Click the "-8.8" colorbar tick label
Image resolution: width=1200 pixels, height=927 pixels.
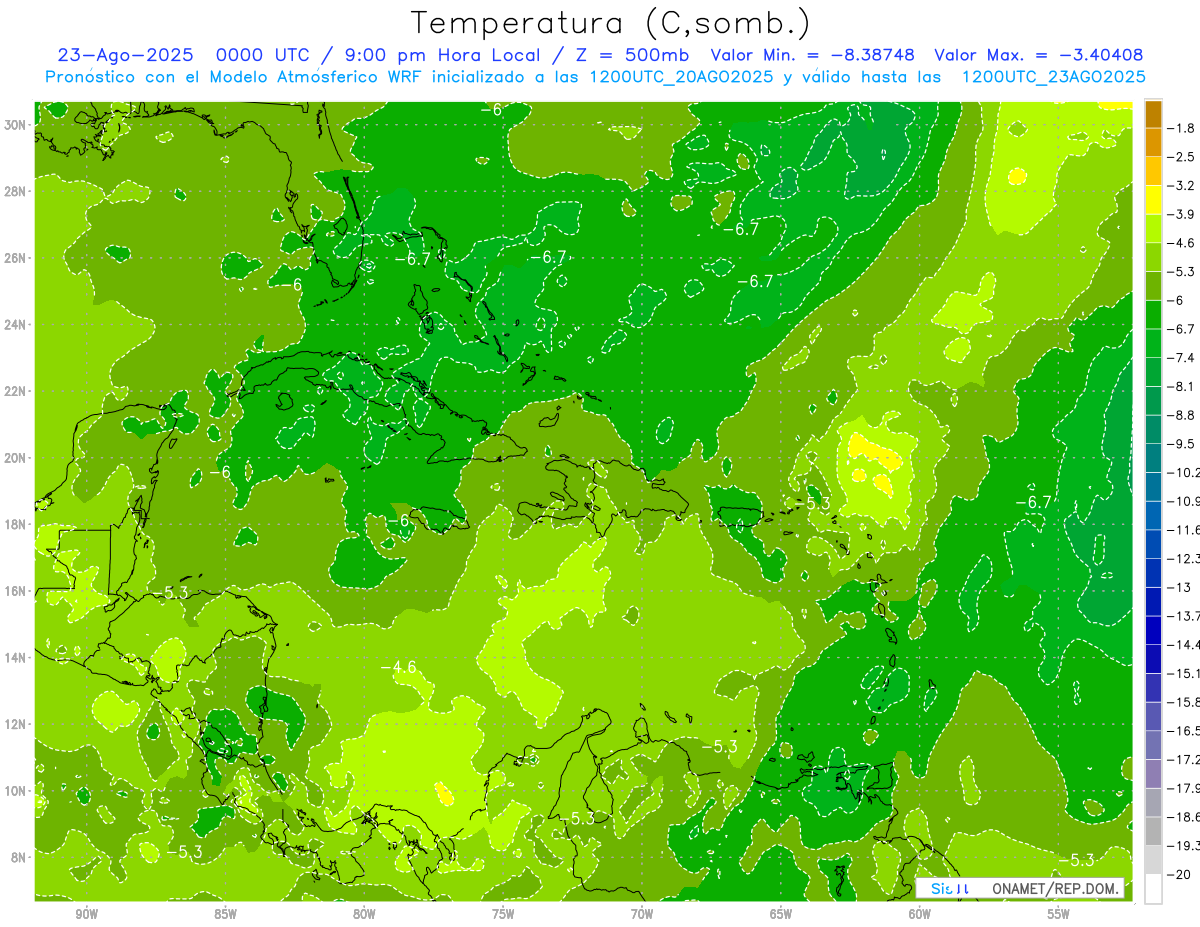1181,414
